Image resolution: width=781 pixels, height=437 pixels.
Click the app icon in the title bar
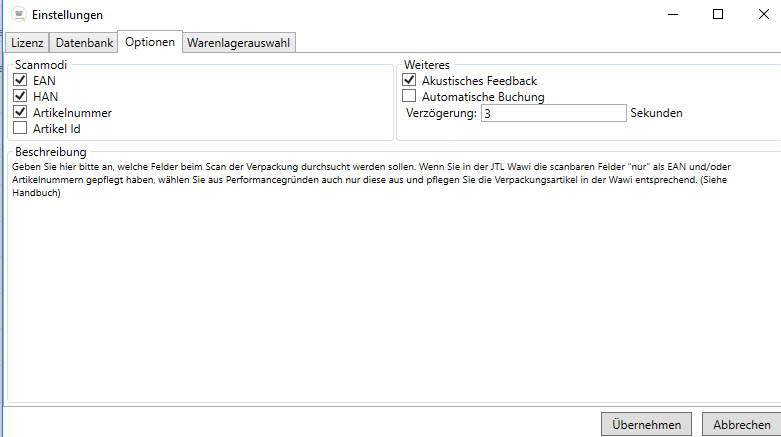[17, 15]
